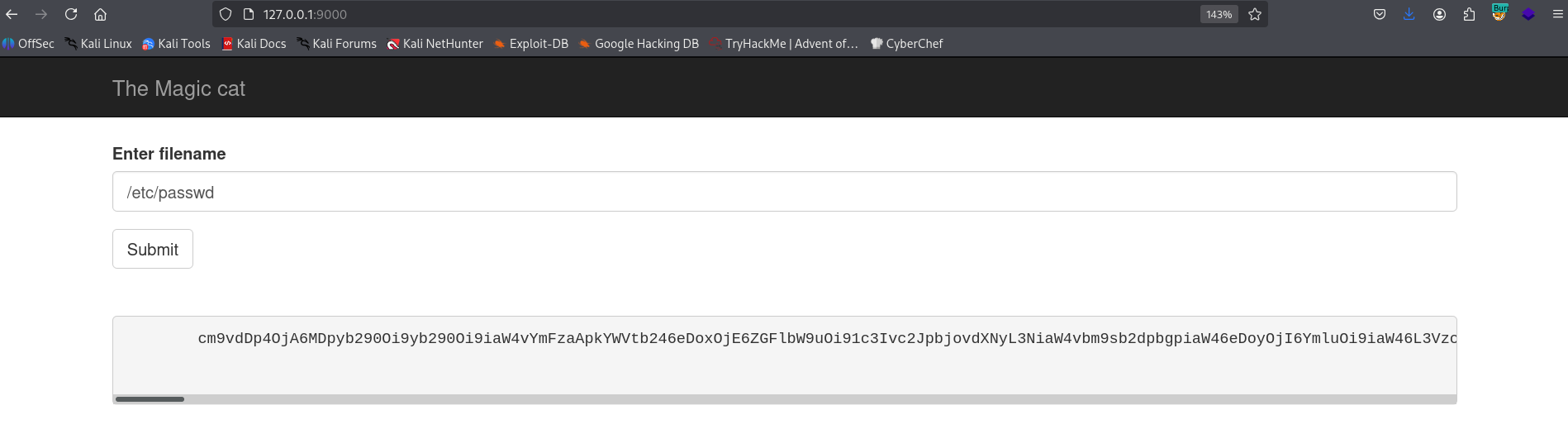Reset the 143% zoom level indicator
Screen dimensions: 1568x434
[1219, 14]
